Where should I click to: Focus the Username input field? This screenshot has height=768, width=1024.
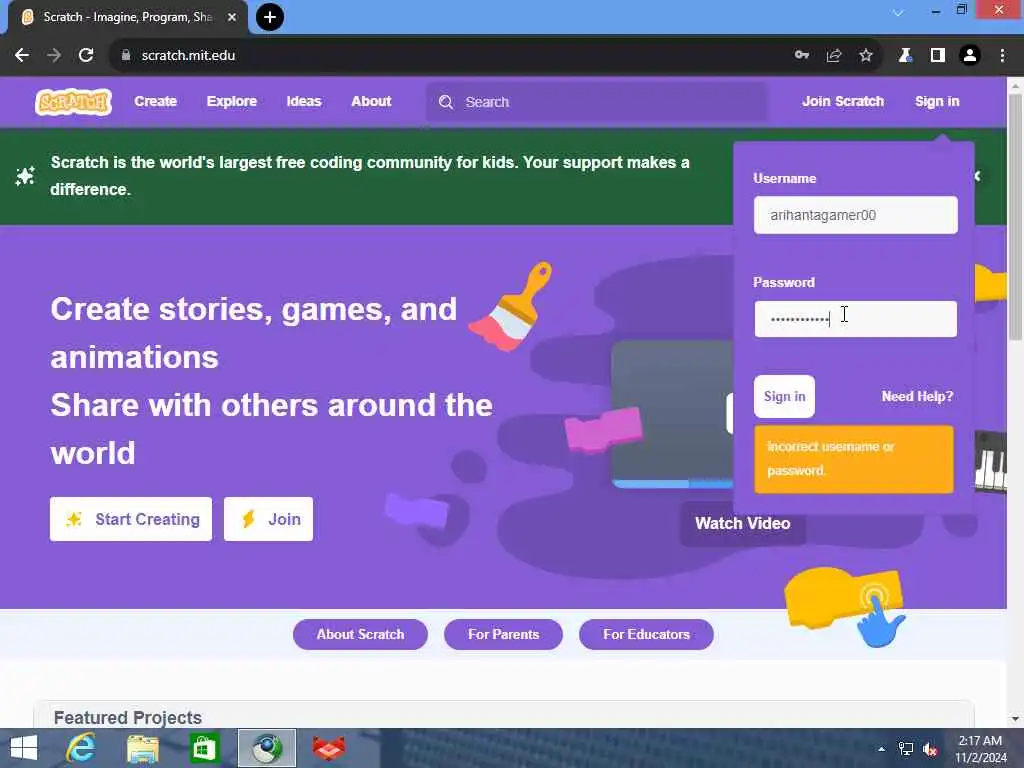[x=856, y=215]
